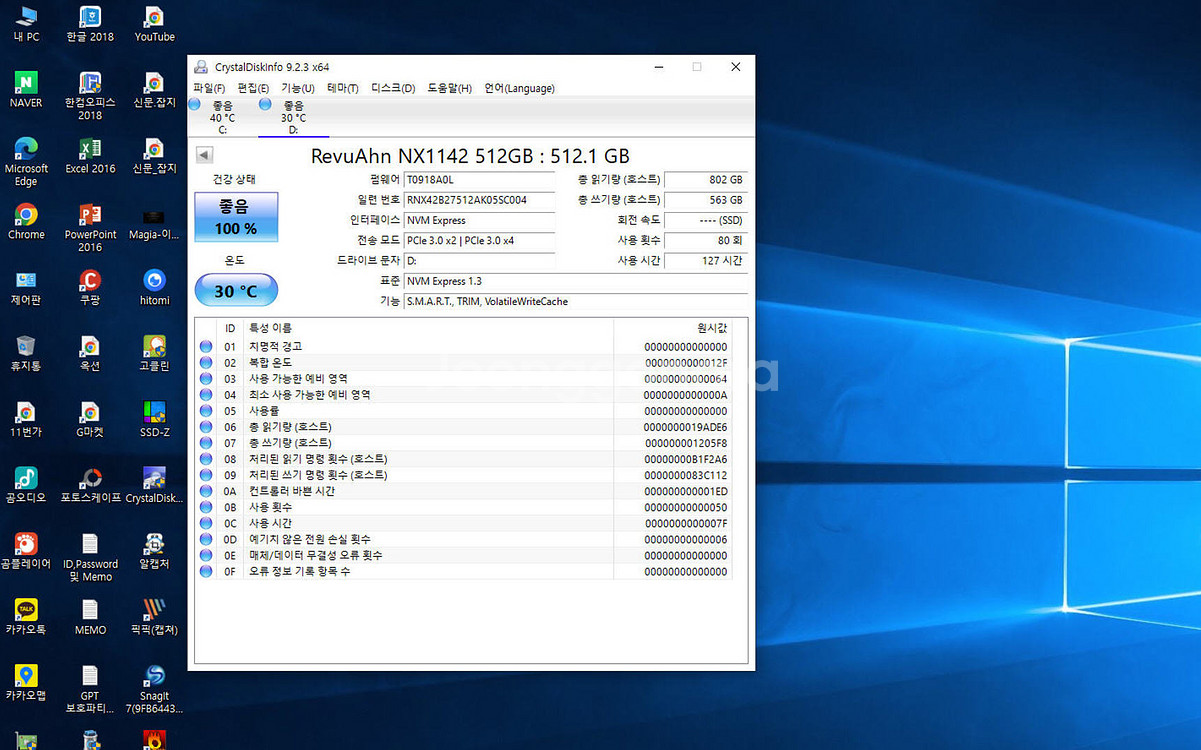The height and width of the screenshot is (750, 1201).
Task: Open the 디스크(D) menu
Action: coord(393,89)
